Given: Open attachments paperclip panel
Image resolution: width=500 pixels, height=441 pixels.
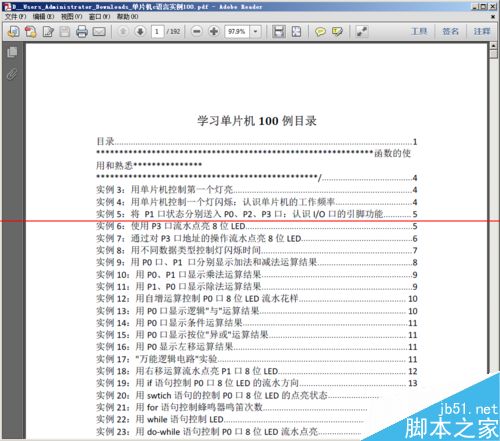Looking at the screenshot, I should (x=12, y=74).
